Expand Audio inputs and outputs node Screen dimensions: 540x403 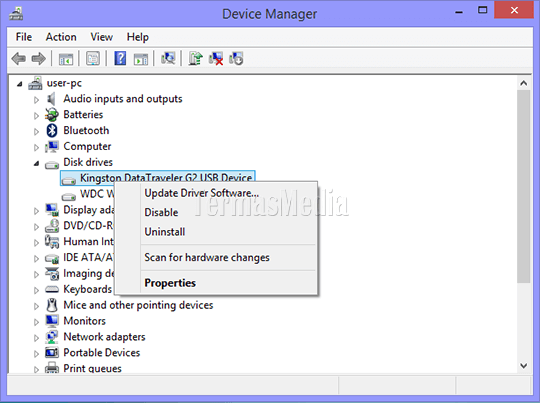click(36, 100)
